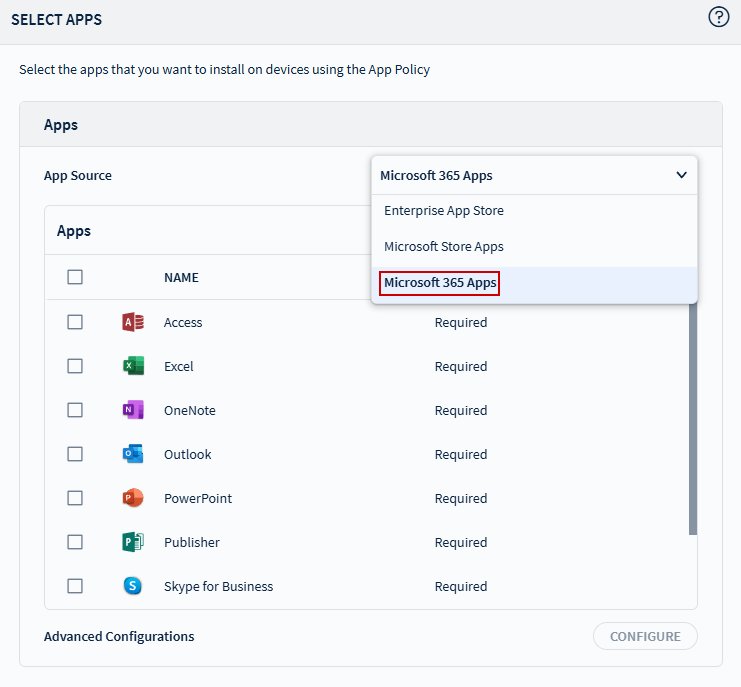Click the Outlook app icon
The height and width of the screenshot is (687, 741).
point(132,454)
